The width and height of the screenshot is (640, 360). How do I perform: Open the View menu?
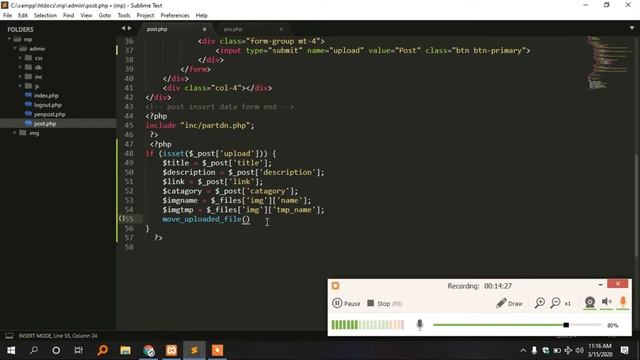[x=86, y=15]
